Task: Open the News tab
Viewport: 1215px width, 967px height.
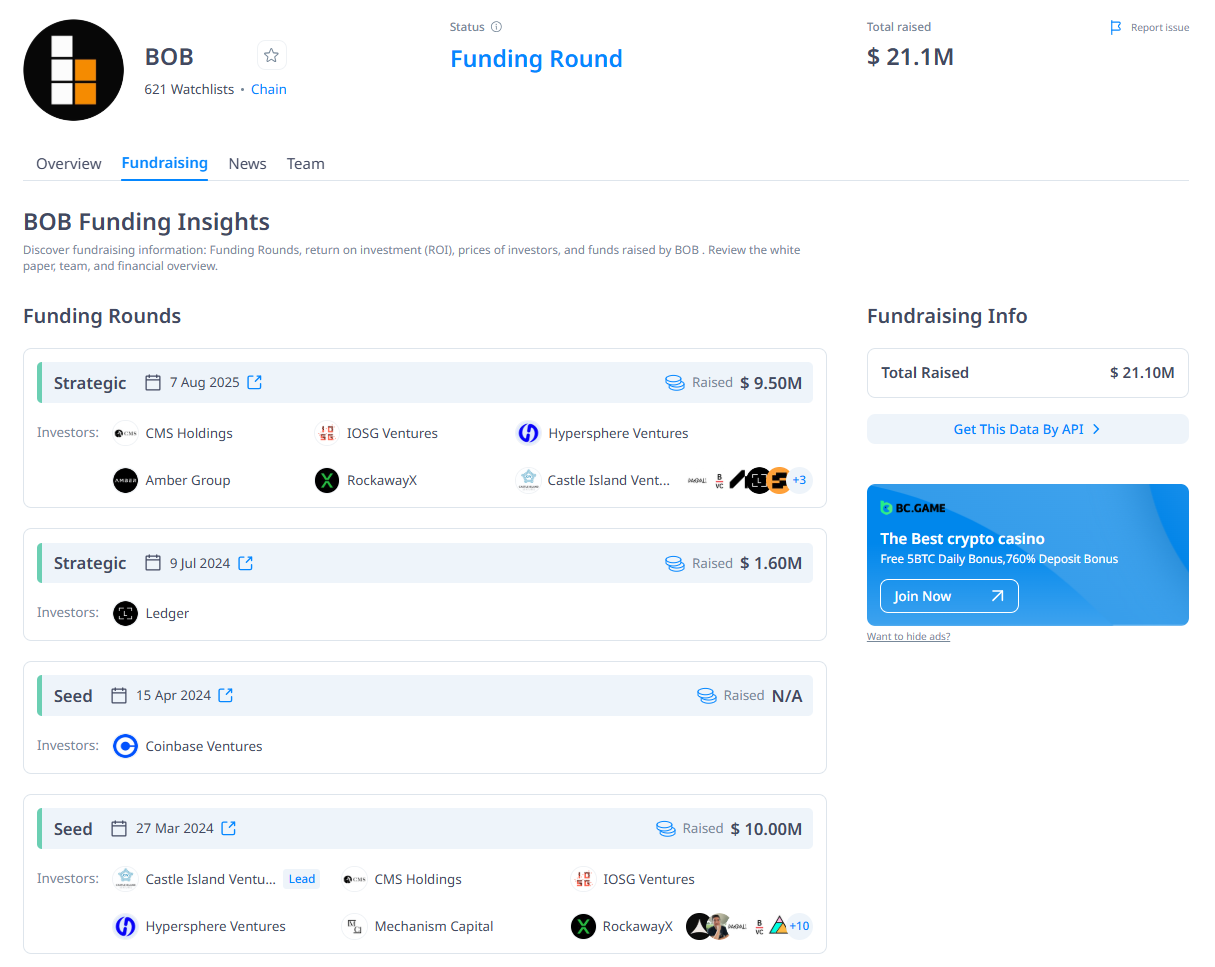Action: coord(247,163)
